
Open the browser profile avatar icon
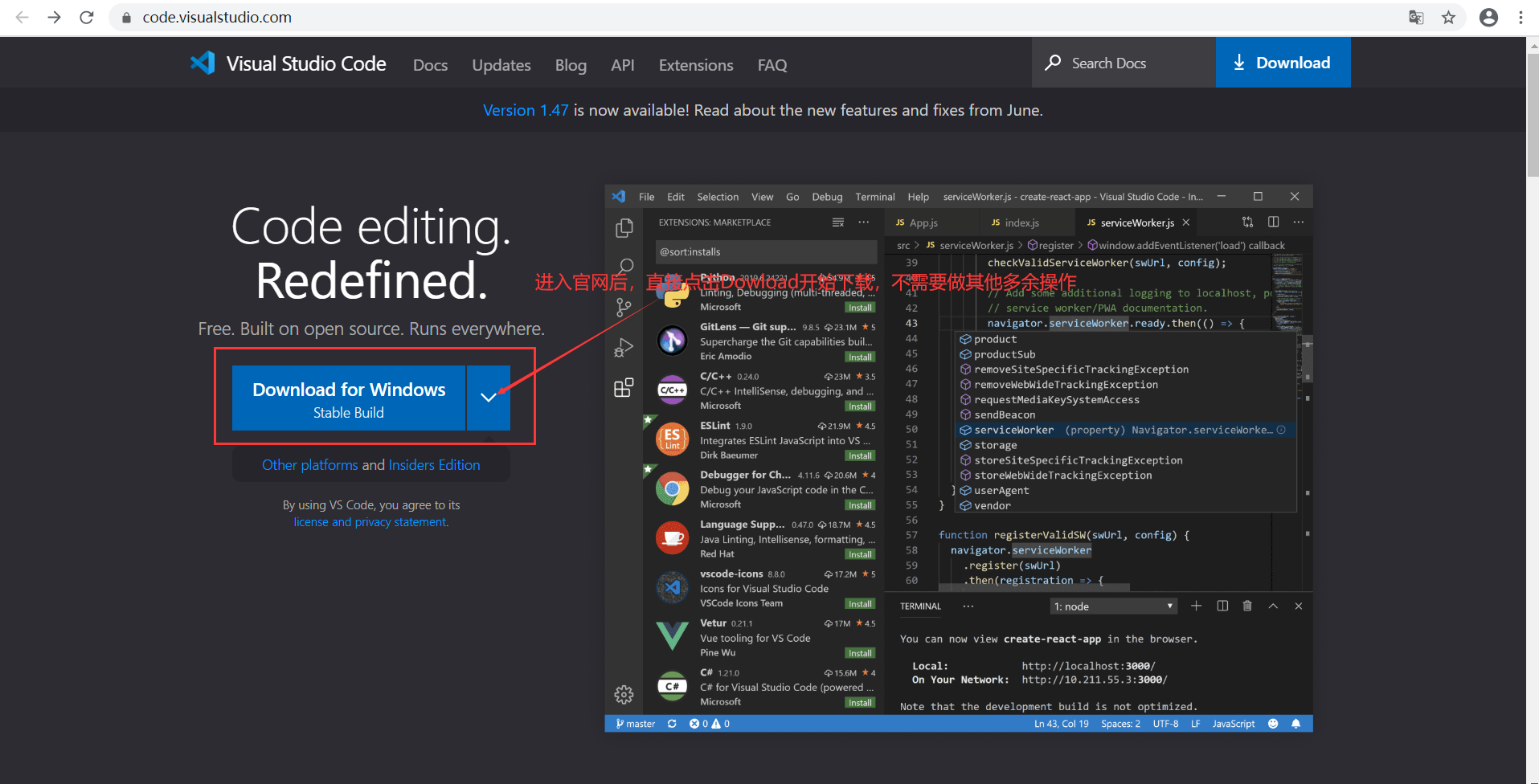1488,17
